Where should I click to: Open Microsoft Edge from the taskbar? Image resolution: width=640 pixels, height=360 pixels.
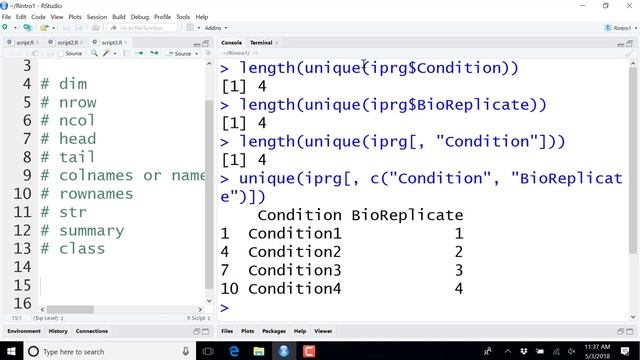(234, 351)
